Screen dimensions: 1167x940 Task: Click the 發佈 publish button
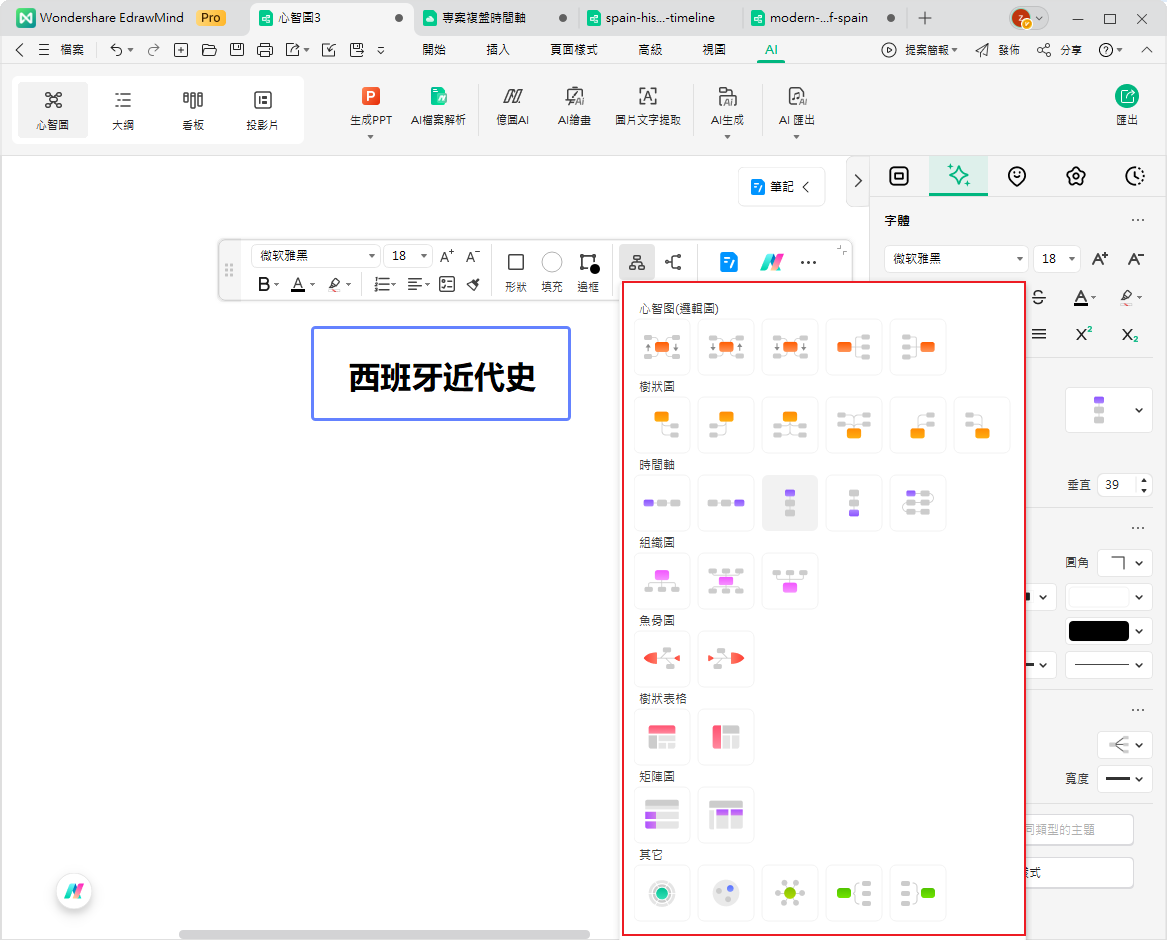pyautogui.click(x=998, y=50)
